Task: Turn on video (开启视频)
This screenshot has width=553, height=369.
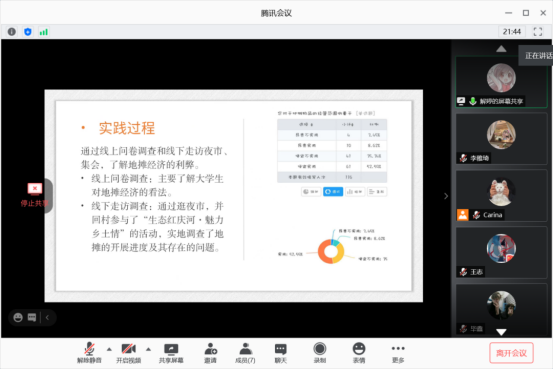Action: [129, 353]
